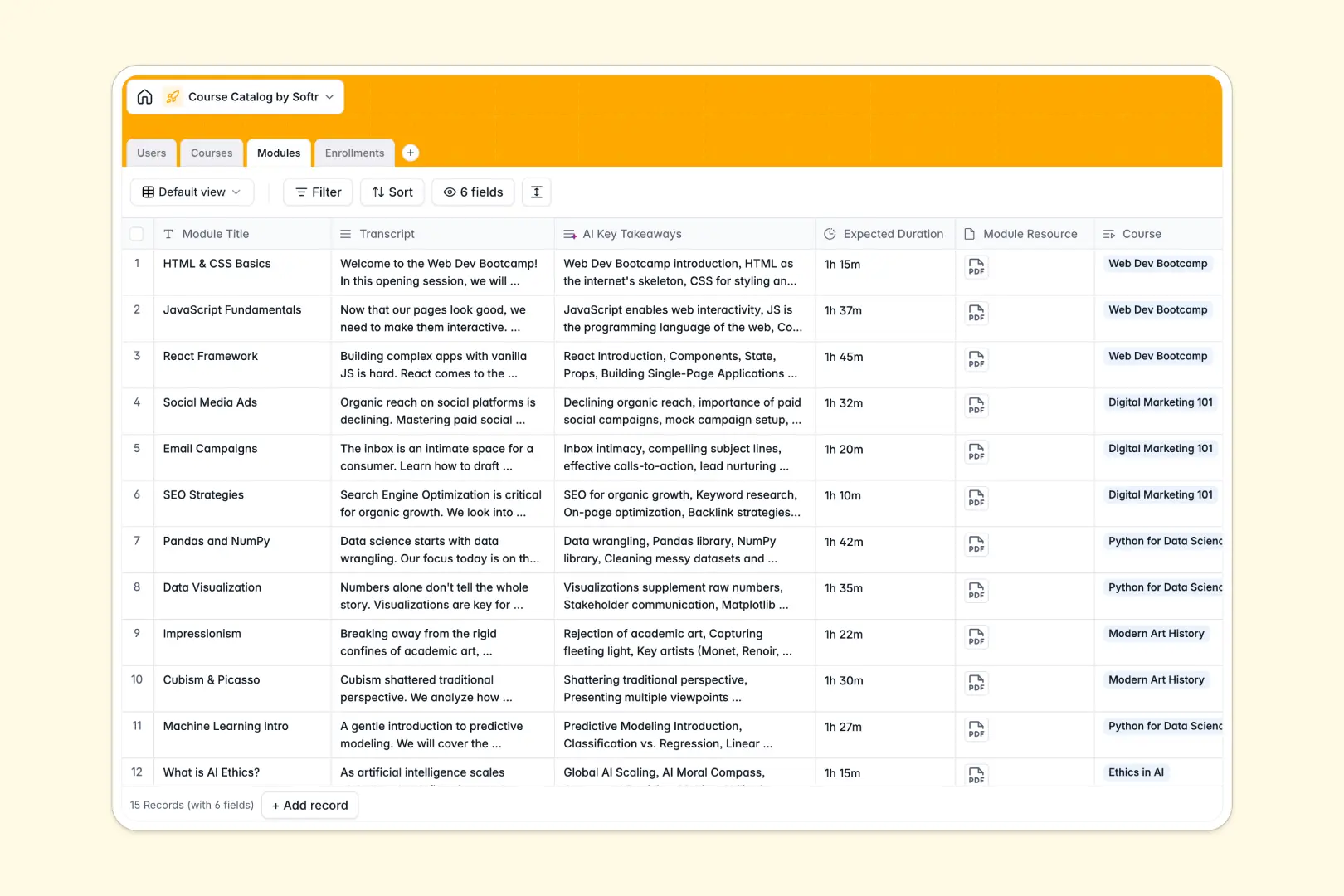Open the PDF attachment for HTML & CSS Basics
Screen dimensions: 1344x896
tap(976, 267)
